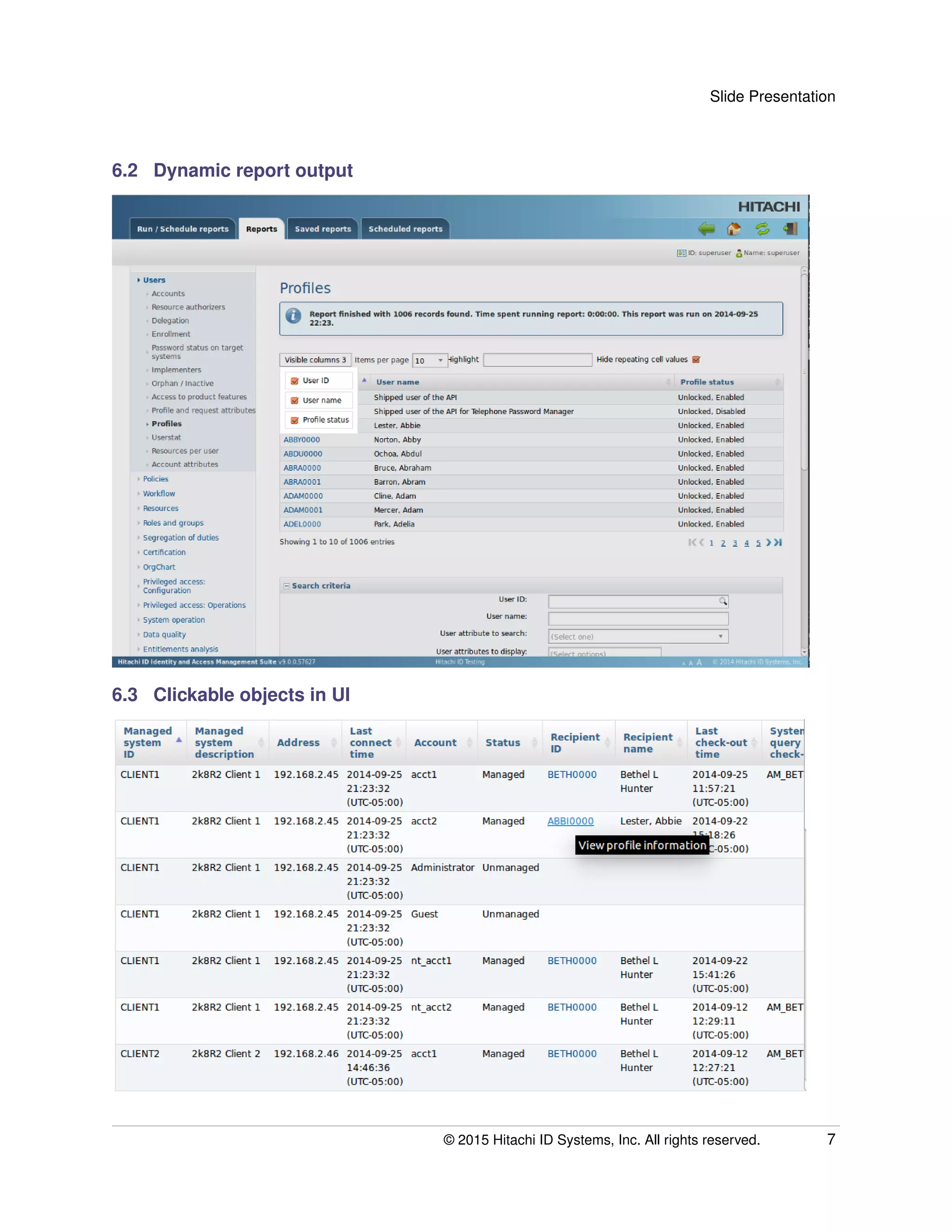
Task: Expand Roles and groups node
Action: (139, 523)
